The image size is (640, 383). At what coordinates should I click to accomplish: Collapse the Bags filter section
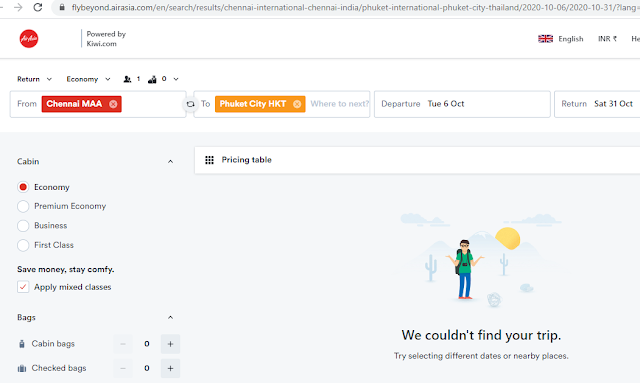click(x=171, y=317)
